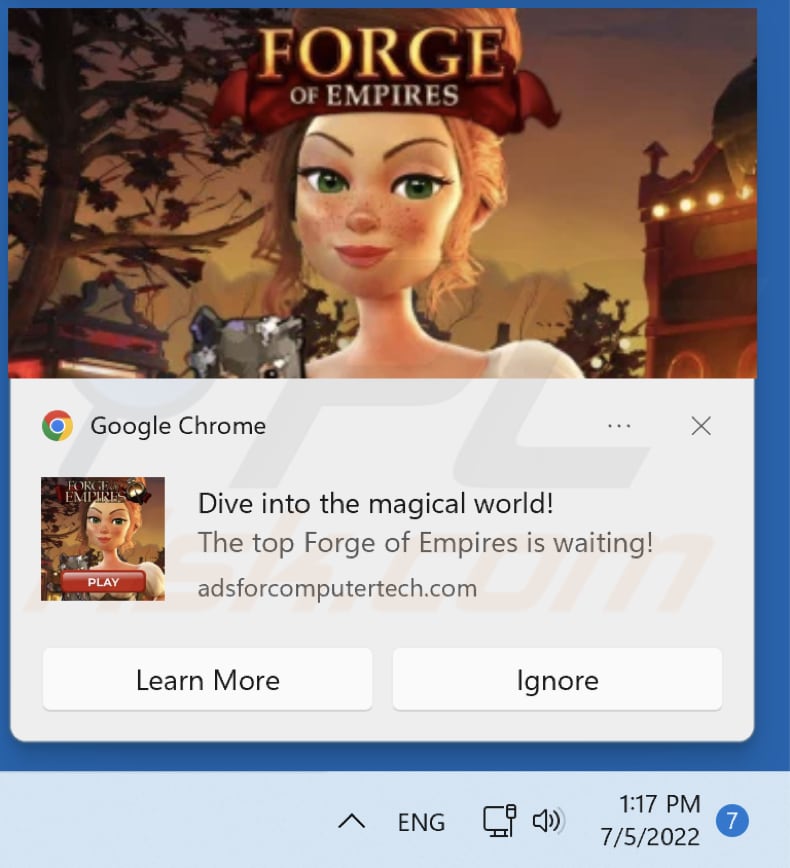The width and height of the screenshot is (790, 868).
Task: Click the Forge of Empires PLAY thumbnail
Action: (103, 539)
